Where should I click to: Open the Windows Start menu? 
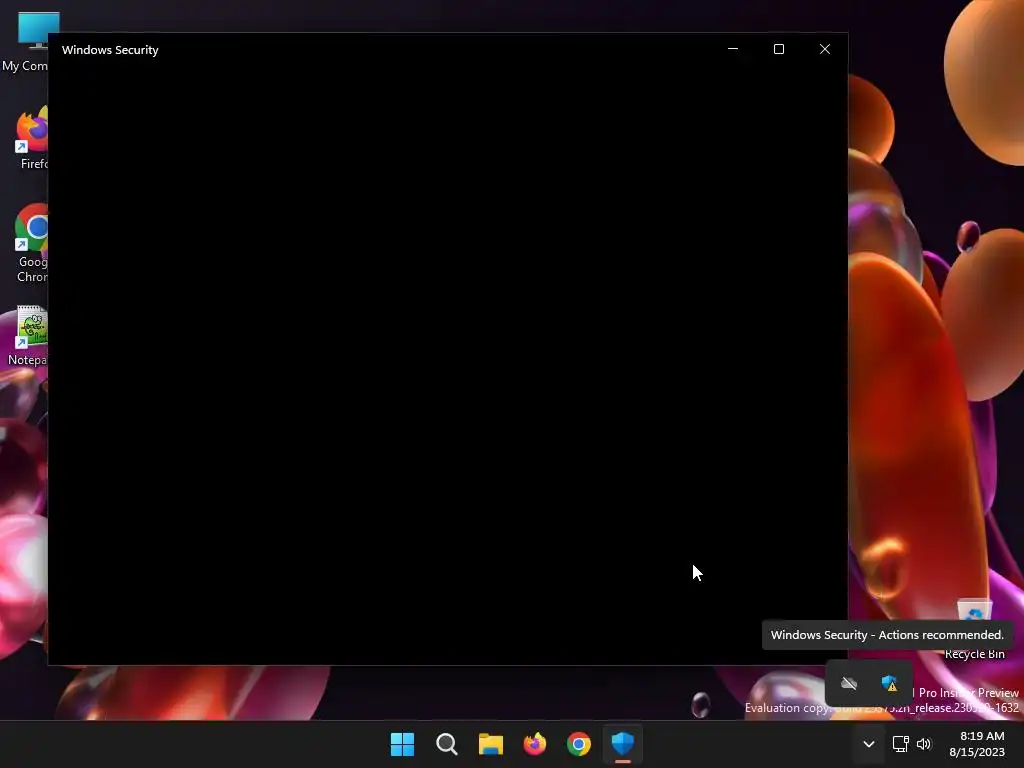click(402, 744)
